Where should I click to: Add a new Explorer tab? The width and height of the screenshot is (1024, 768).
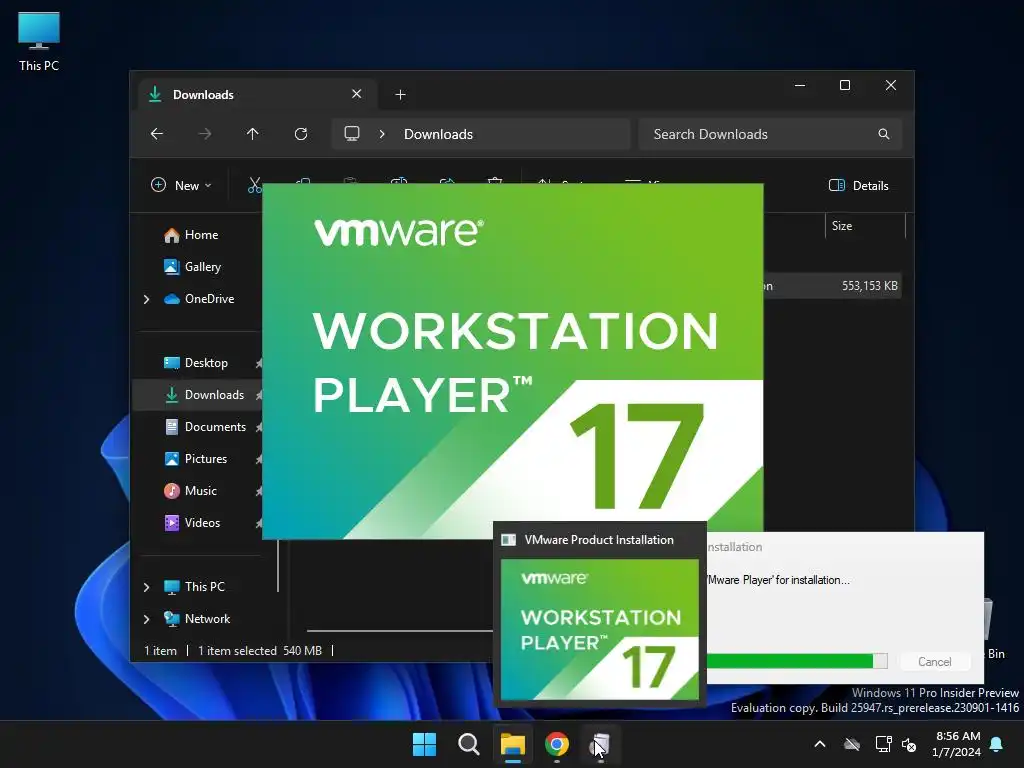click(x=400, y=95)
